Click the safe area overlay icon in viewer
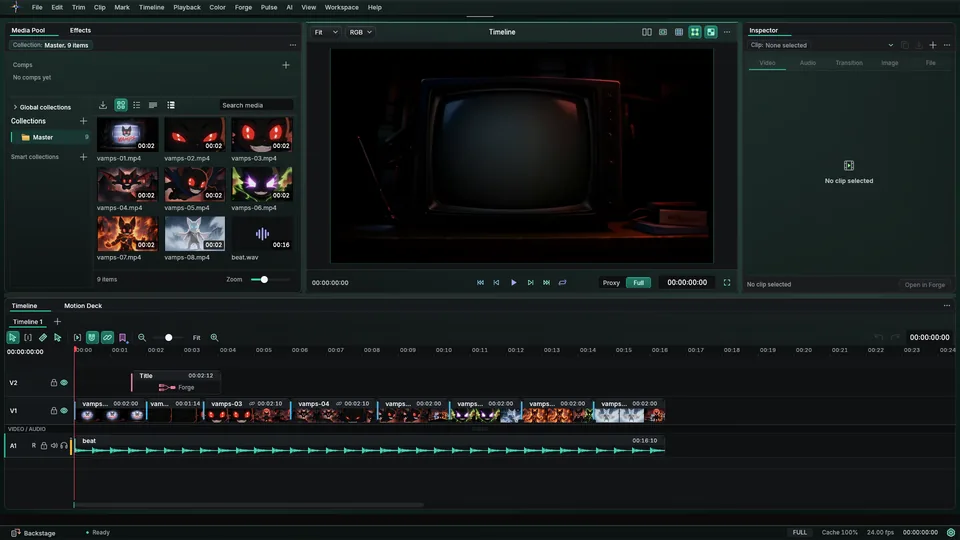 pos(663,32)
